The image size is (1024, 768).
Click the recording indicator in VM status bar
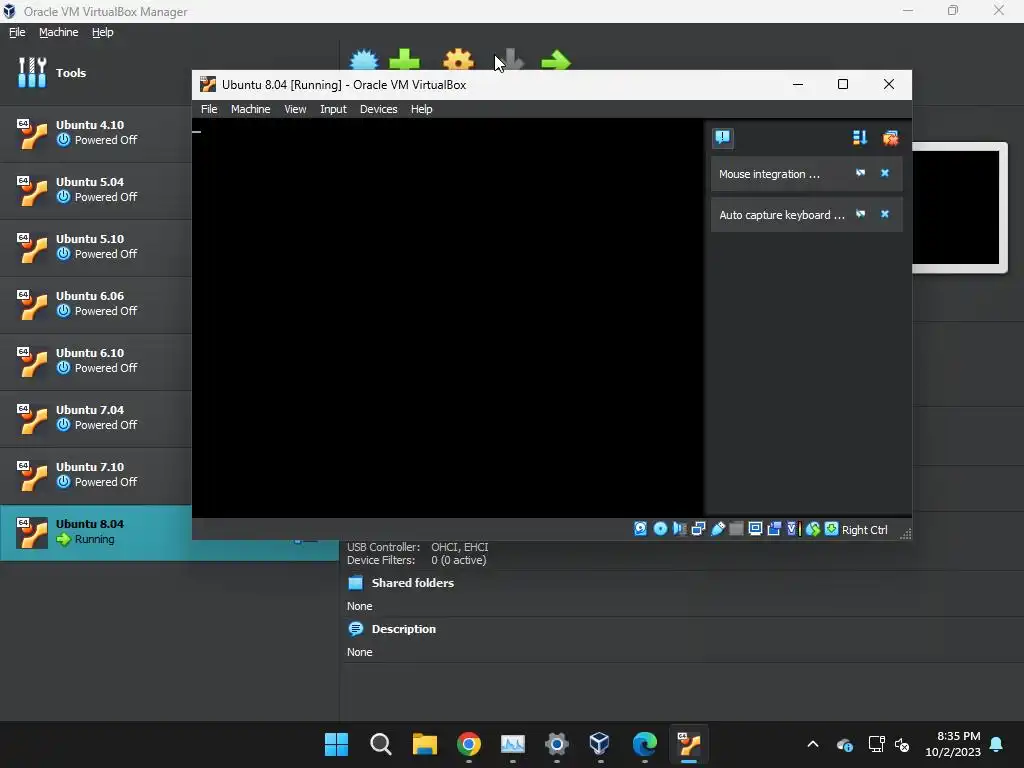click(774, 529)
